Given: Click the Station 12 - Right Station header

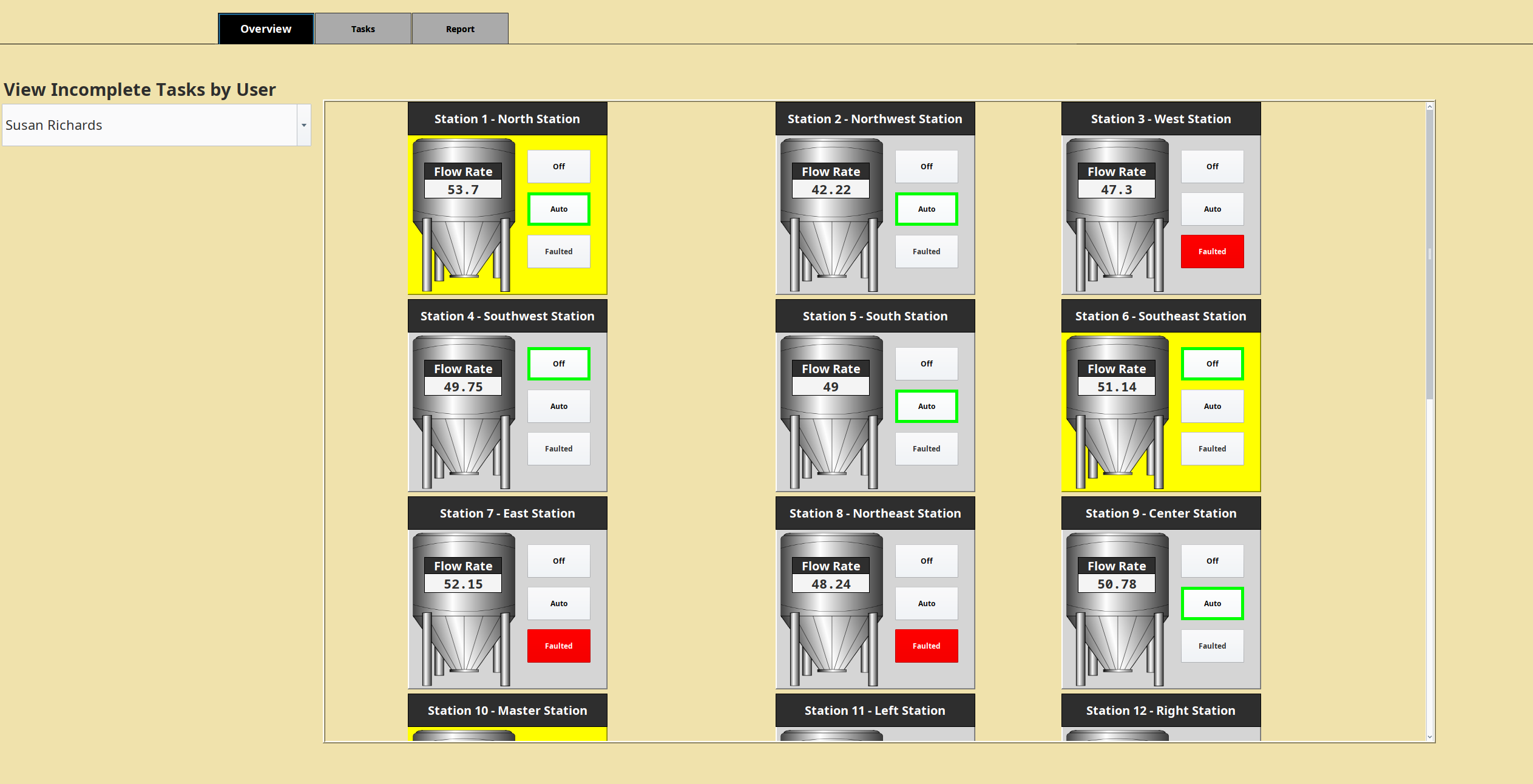Looking at the screenshot, I should pyautogui.click(x=1161, y=710).
